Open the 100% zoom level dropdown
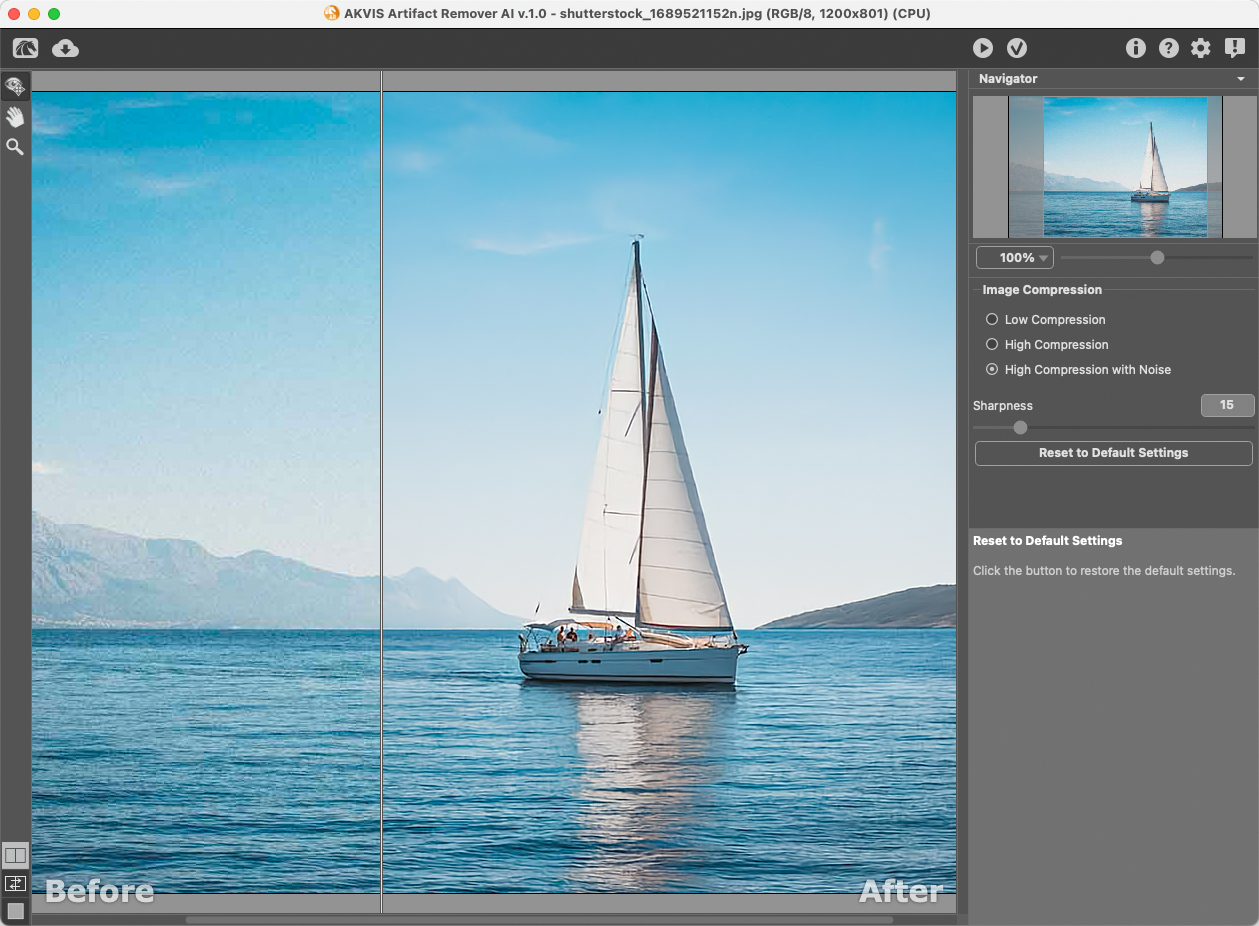Image resolution: width=1259 pixels, height=926 pixels. tap(1015, 258)
